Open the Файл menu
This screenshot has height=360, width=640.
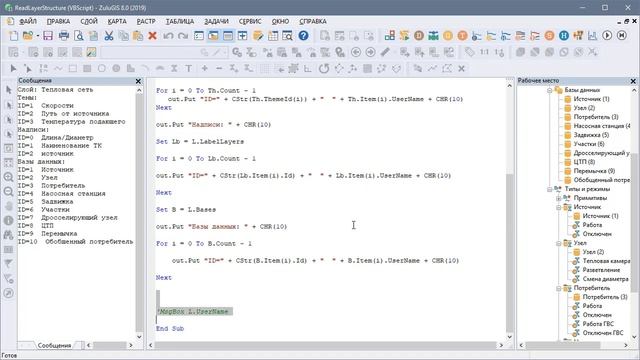[28, 21]
